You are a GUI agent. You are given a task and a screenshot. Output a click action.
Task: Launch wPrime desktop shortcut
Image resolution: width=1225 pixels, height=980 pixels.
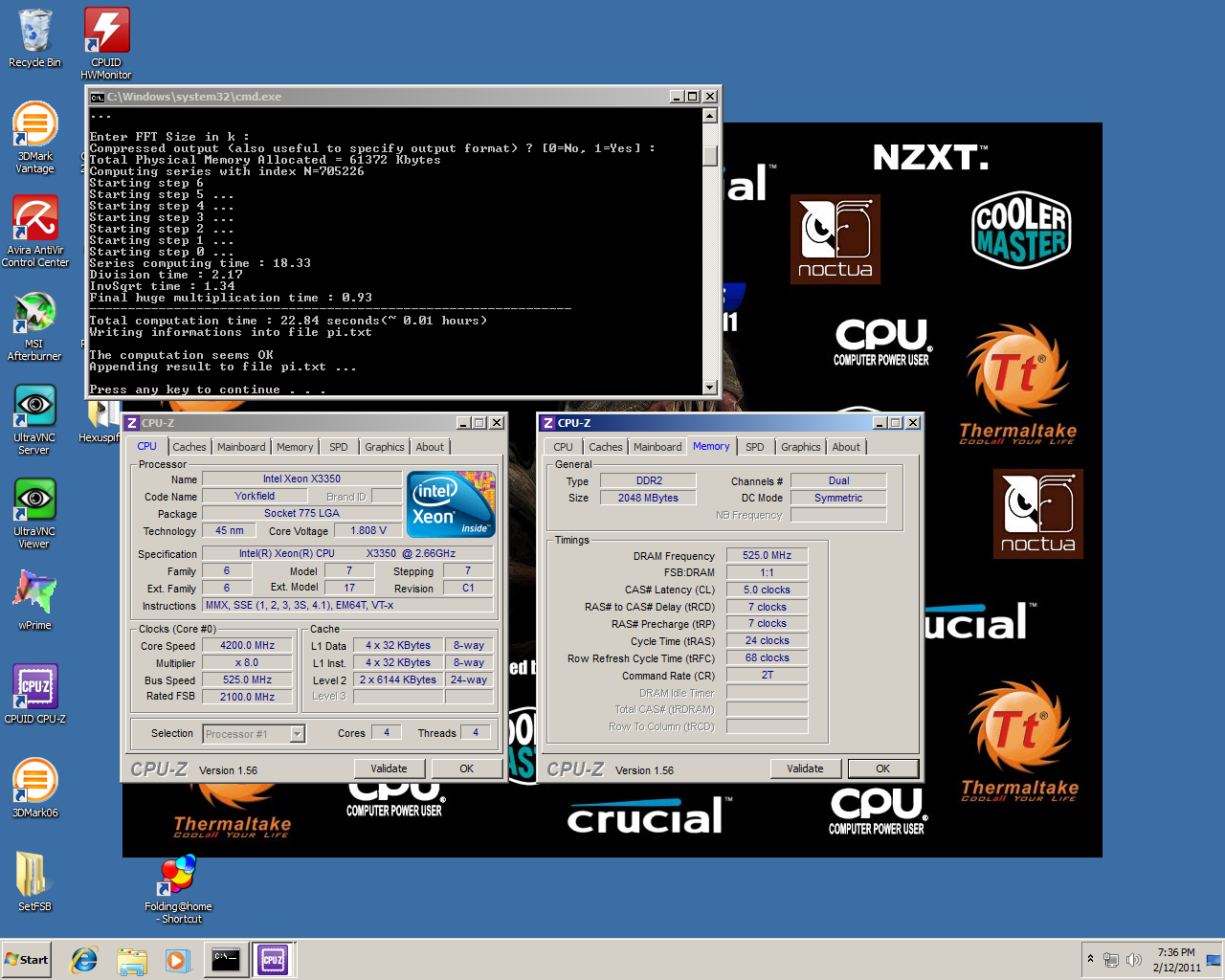click(x=34, y=600)
